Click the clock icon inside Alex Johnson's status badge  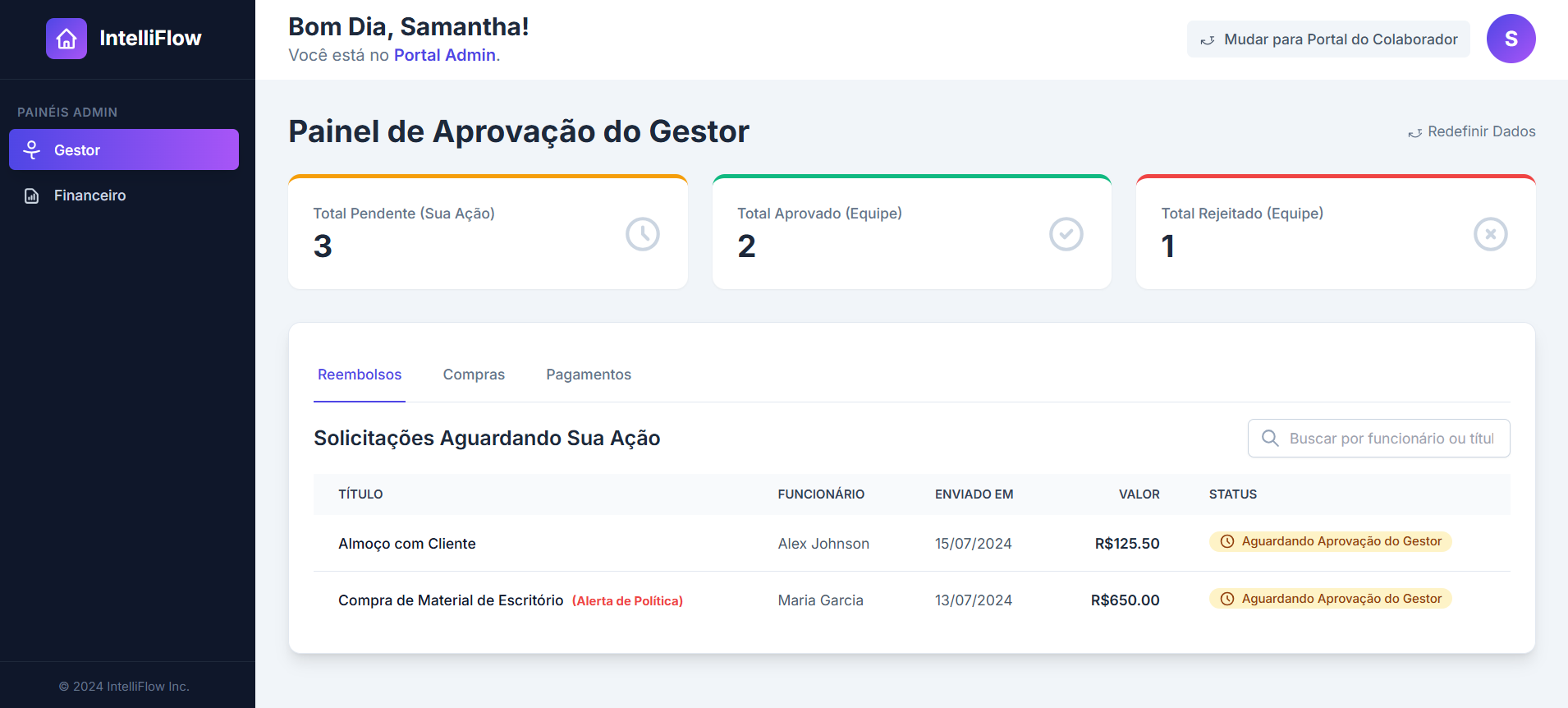click(1226, 541)
